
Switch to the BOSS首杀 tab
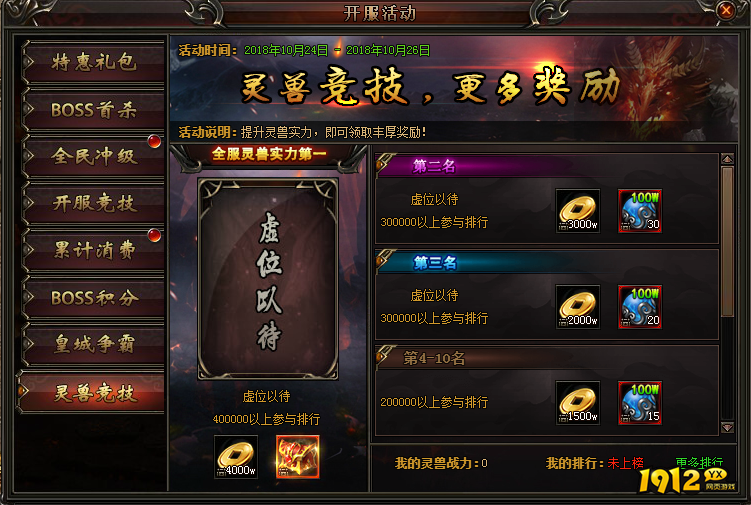point(93,110)
